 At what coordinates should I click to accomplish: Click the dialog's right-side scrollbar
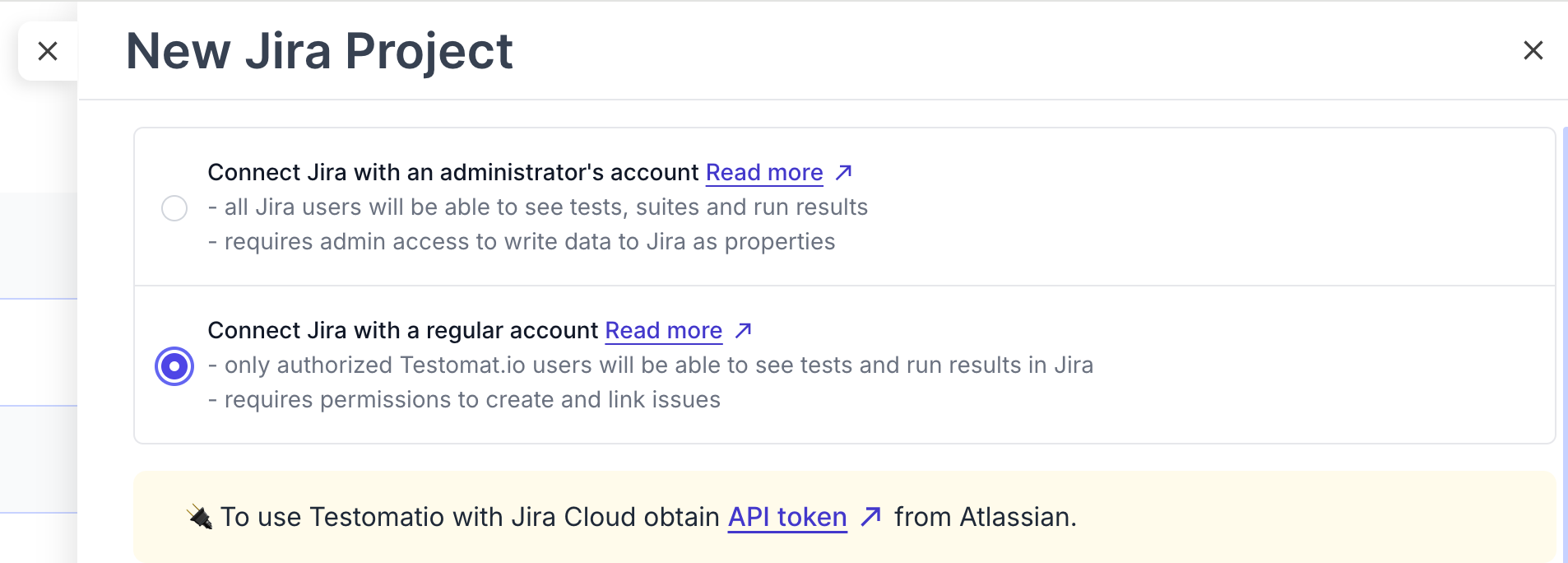tap(1564, 329)
